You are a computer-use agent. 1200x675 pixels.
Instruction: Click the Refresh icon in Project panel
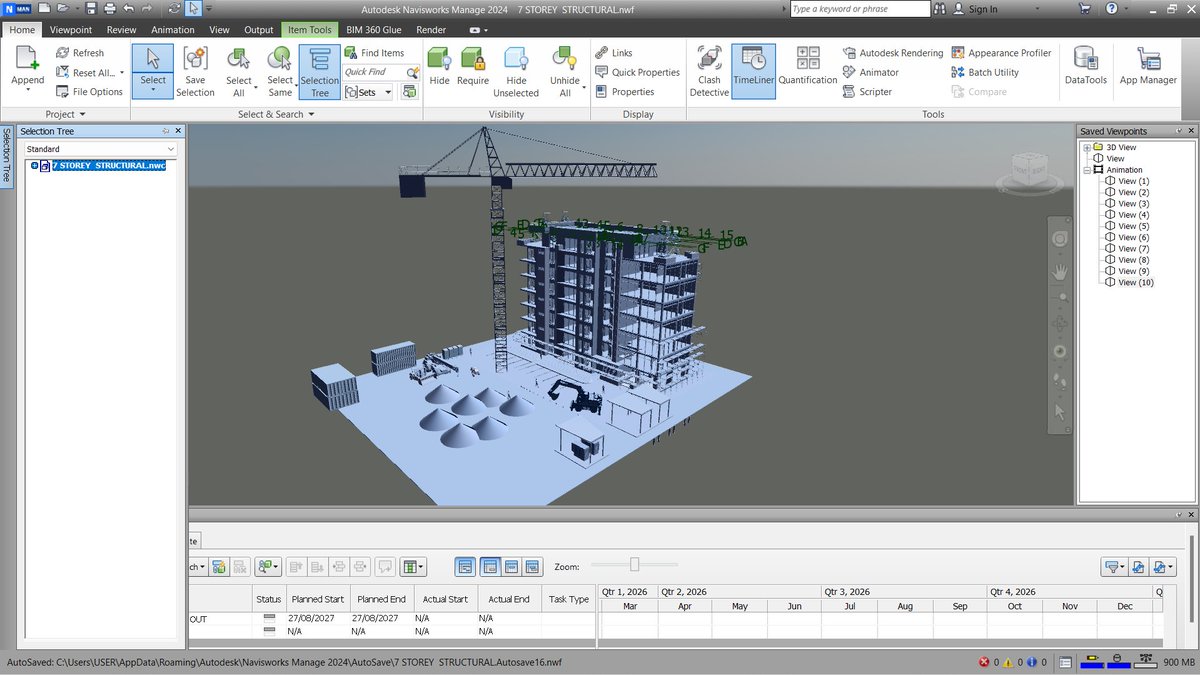click(63, 53)
